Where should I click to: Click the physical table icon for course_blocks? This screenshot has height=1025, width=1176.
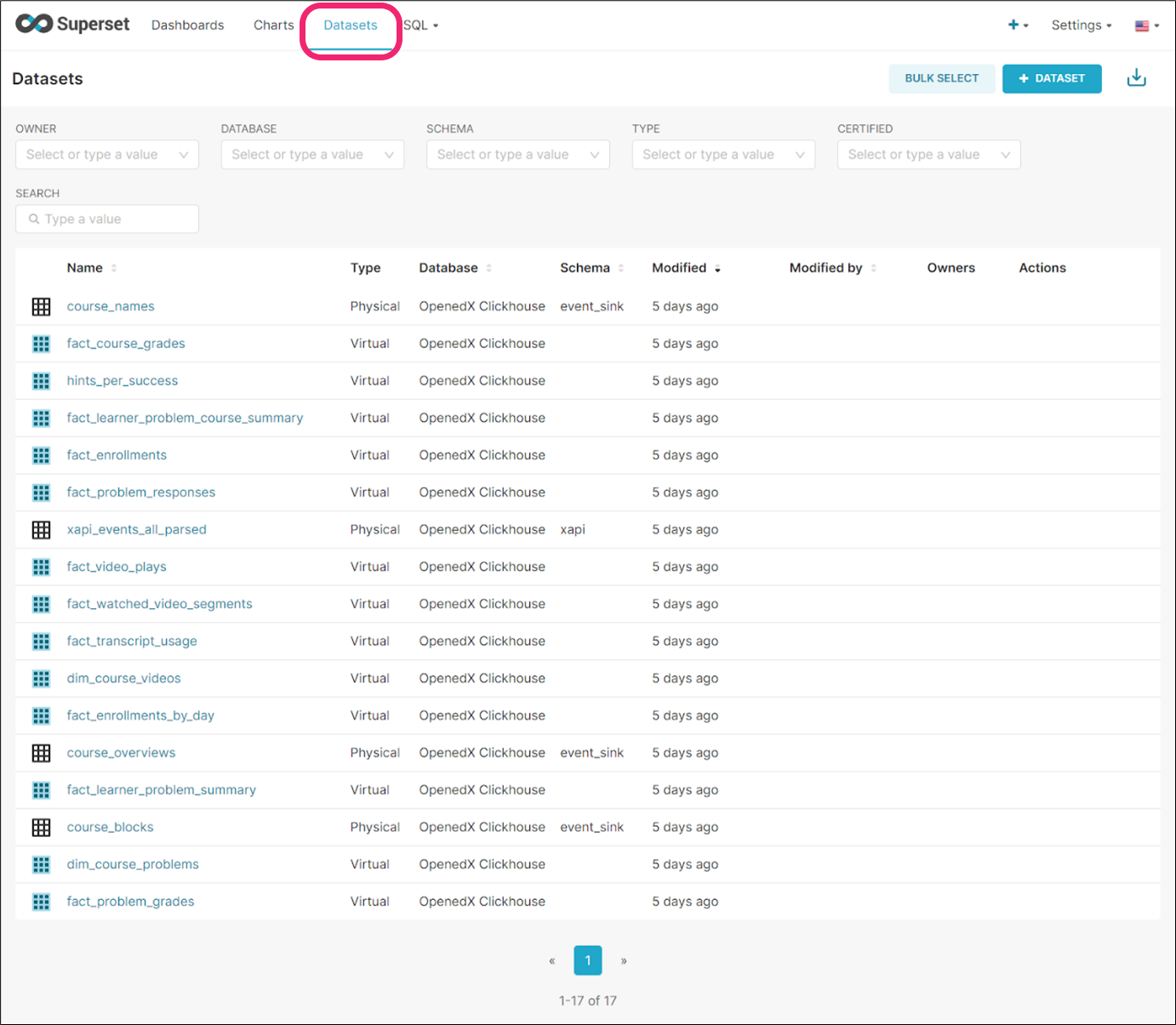(41, 827)
